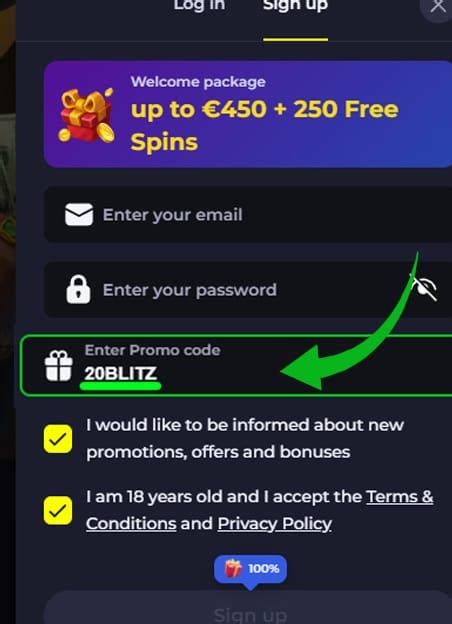Click the padlock icon in password field

78,289
